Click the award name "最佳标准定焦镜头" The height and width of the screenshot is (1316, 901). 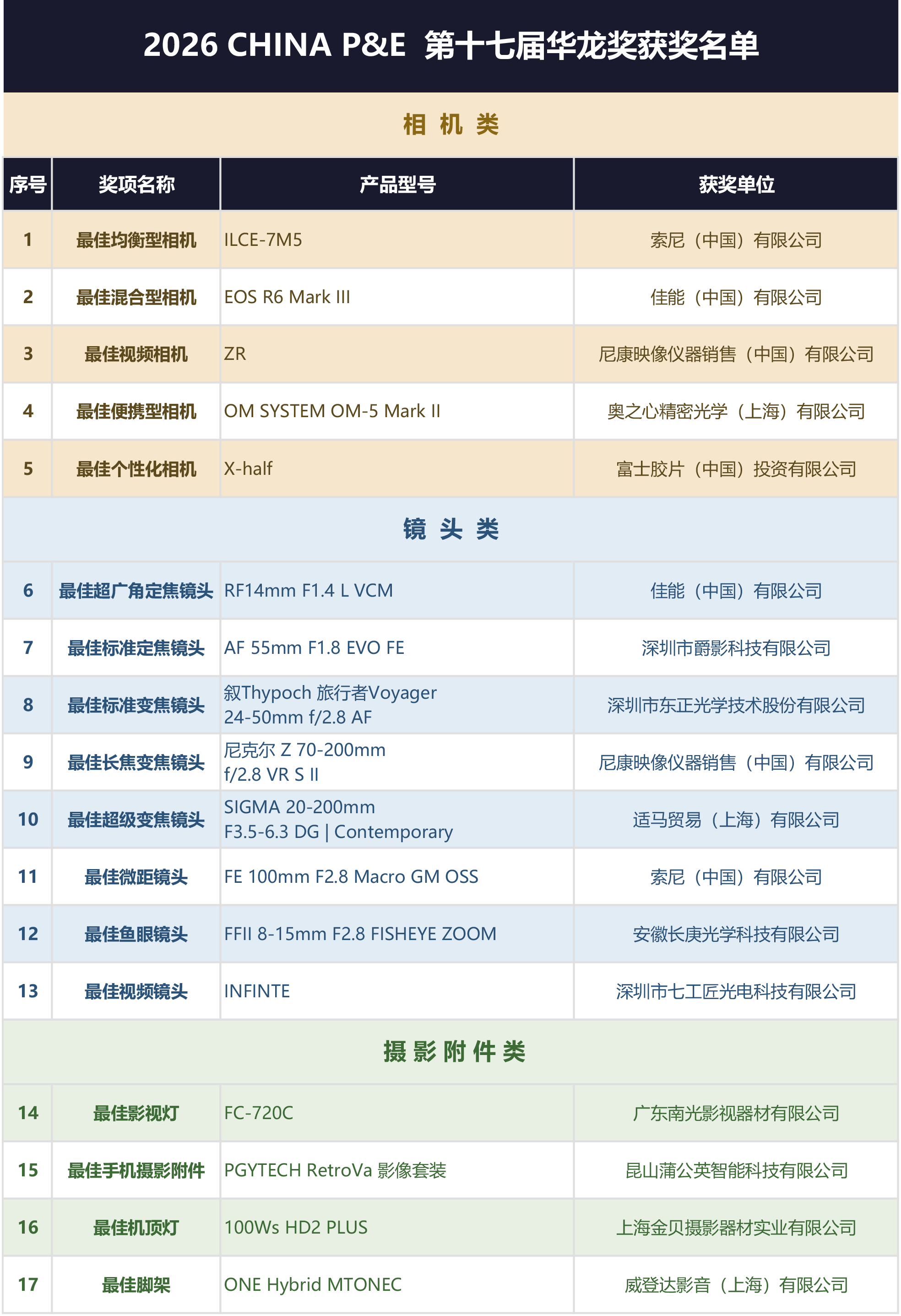click(x=136, y=648)
